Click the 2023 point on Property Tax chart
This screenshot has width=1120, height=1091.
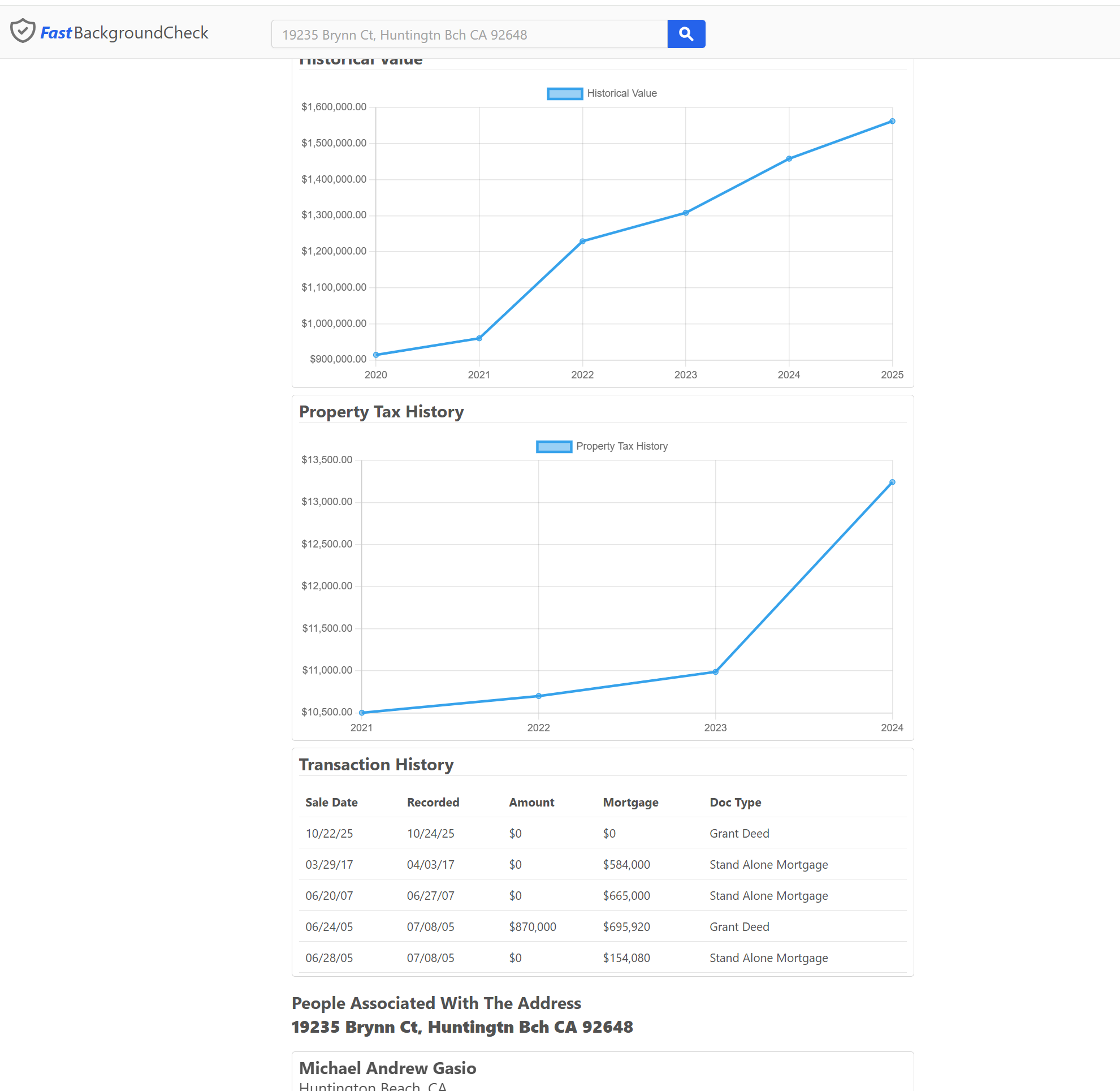point(715,671)
